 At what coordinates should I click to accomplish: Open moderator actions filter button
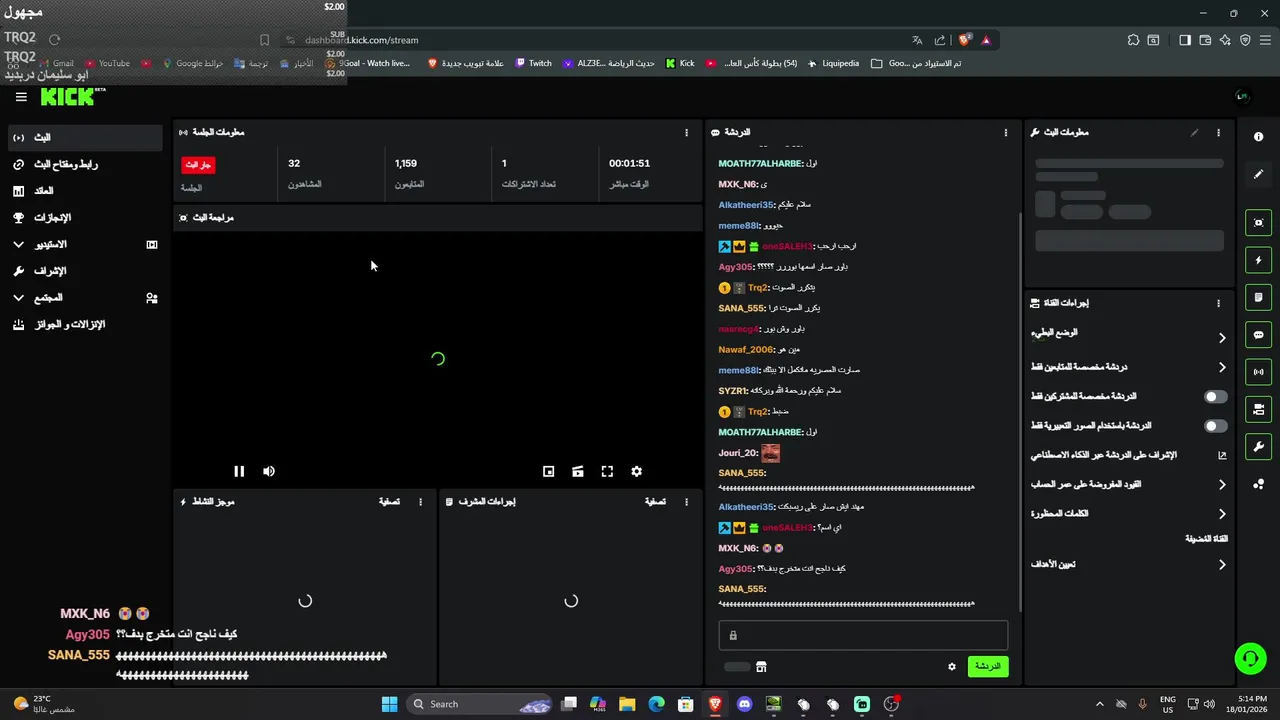pyautogui.click(x=655, y=502)
